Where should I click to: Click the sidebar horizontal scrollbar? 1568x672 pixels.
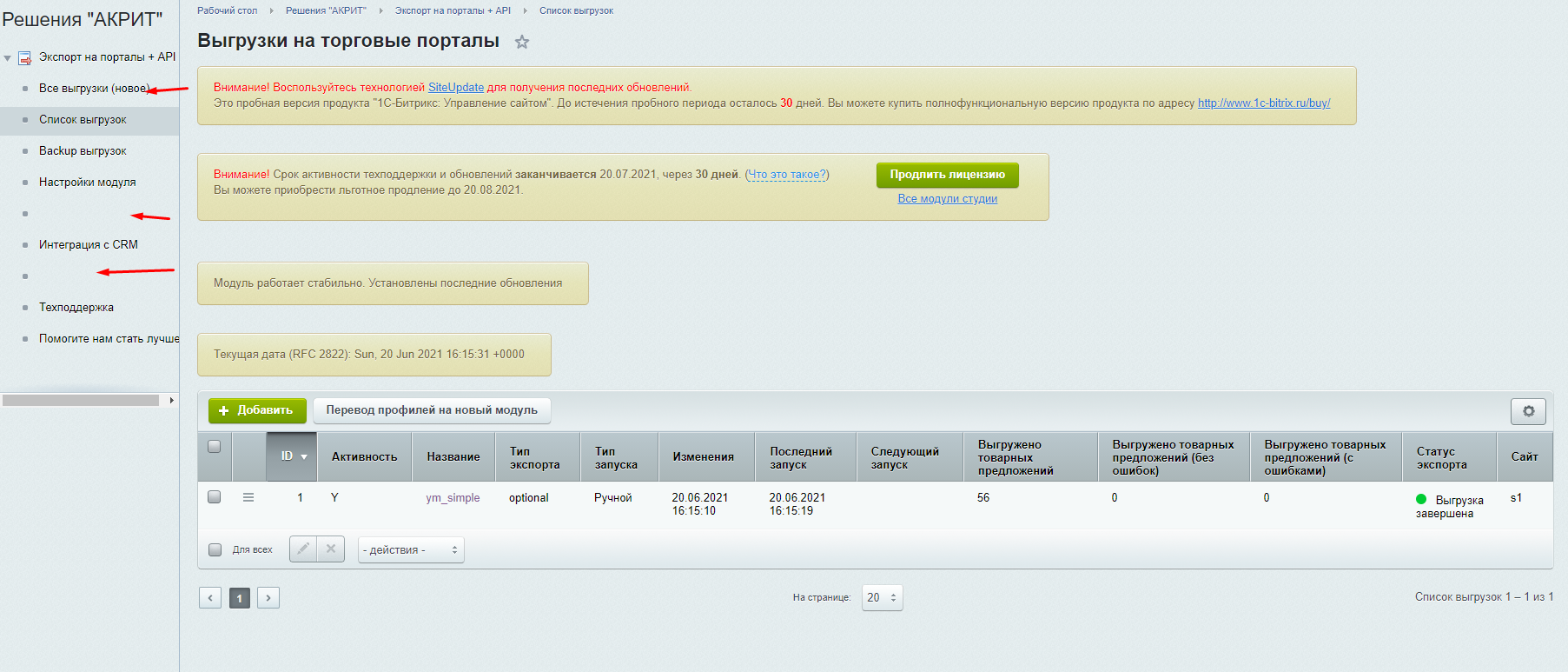81,401
